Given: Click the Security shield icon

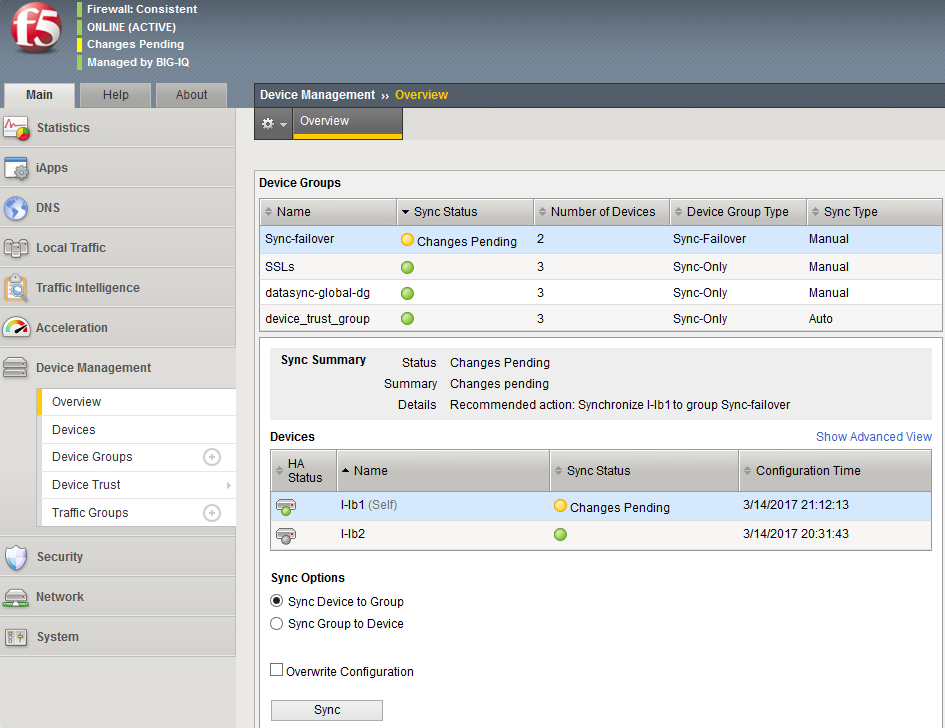Looking at the screenshot, I should [16, 557].
